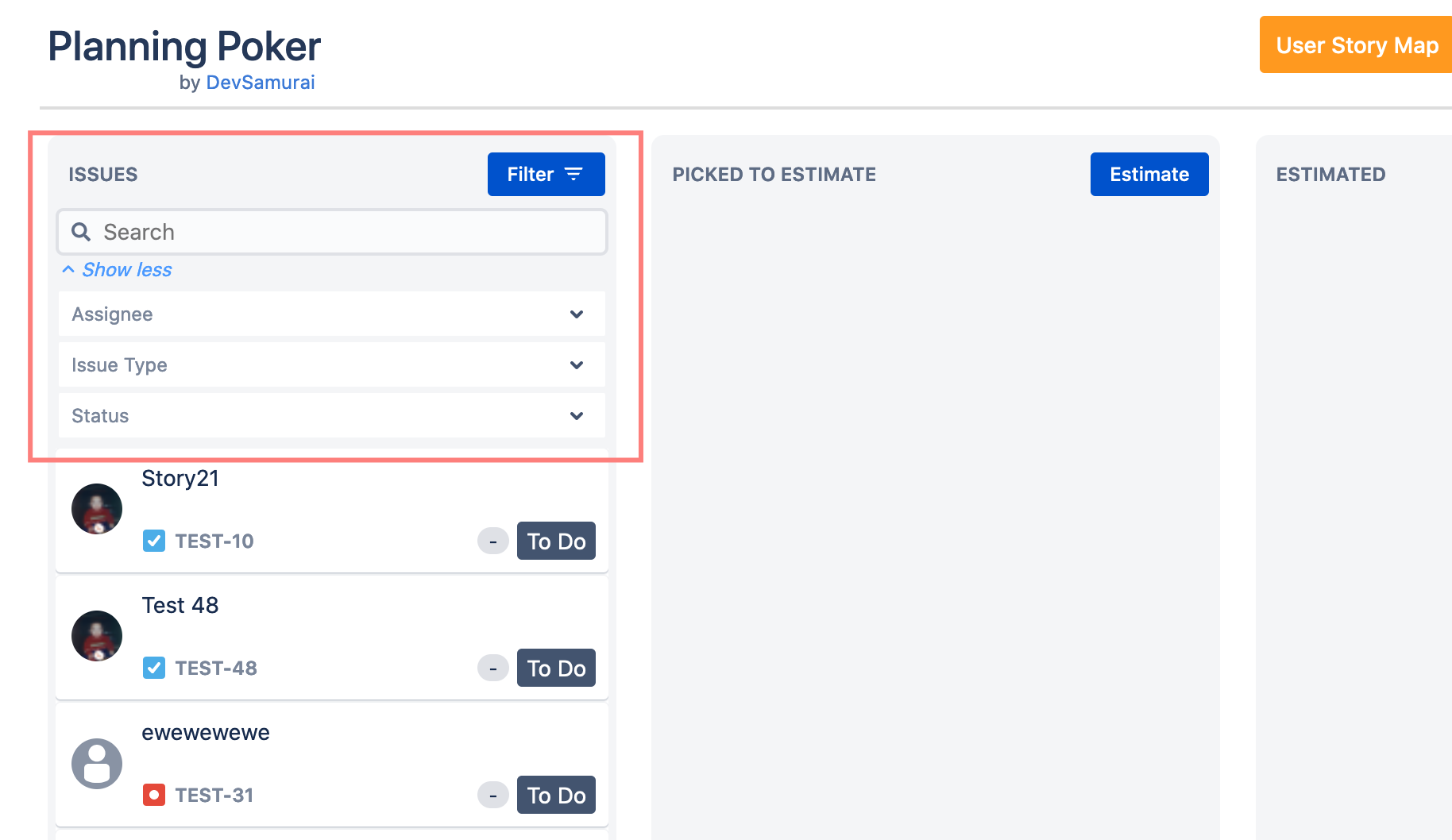This screenshot has width=1452, height=840.
Task: Click the TEST-10 task type icon
Action: click(x=154, y=541)
